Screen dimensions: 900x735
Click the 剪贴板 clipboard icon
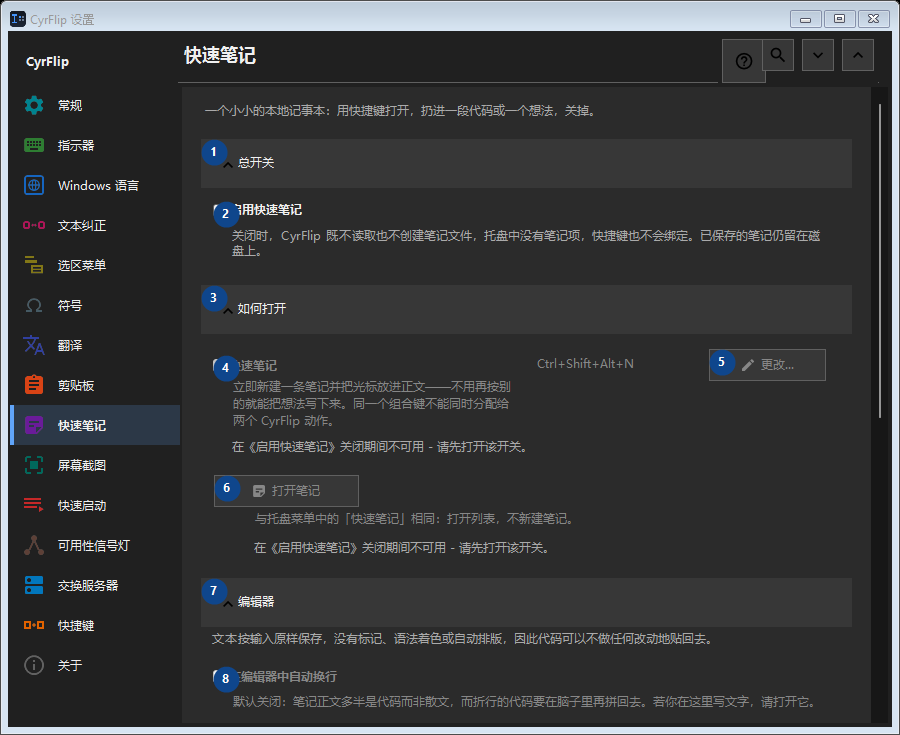[34, 385]
